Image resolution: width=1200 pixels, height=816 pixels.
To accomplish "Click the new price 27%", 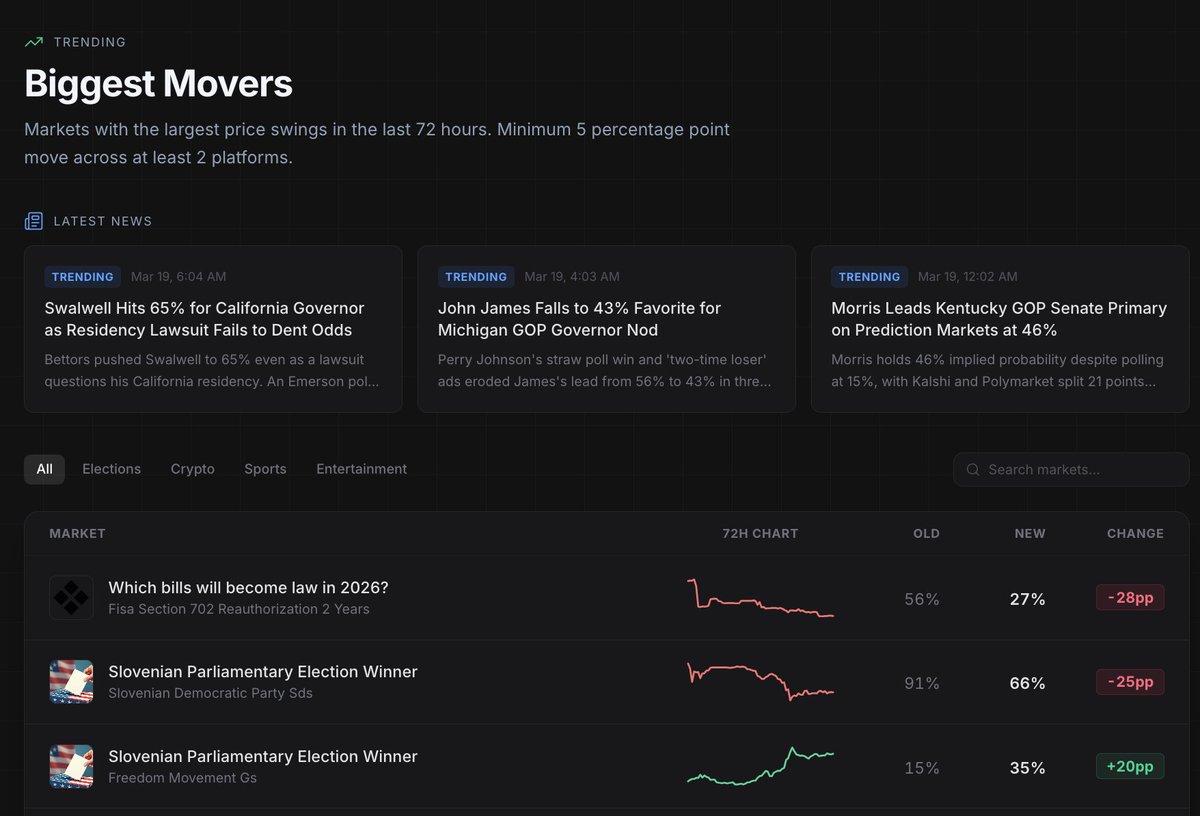I will [x=1027, y=599].
